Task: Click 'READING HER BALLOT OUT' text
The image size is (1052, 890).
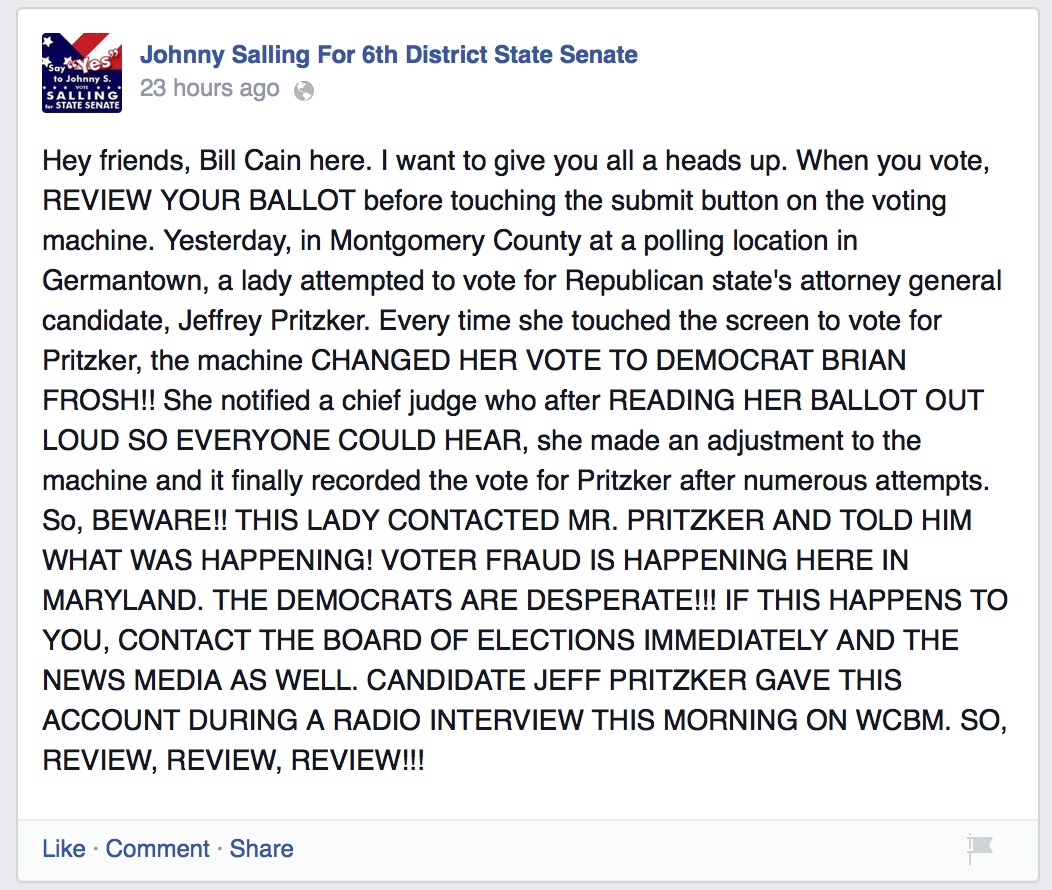Action: click(x=796, y=400)
